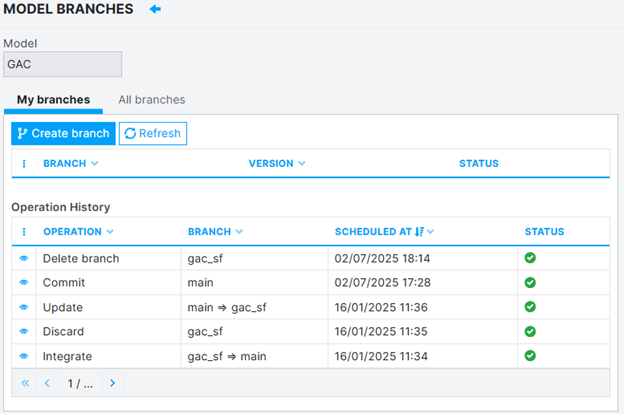
Task: Select 'Delete branch' operation cell
Action: (x=108, y=258)
